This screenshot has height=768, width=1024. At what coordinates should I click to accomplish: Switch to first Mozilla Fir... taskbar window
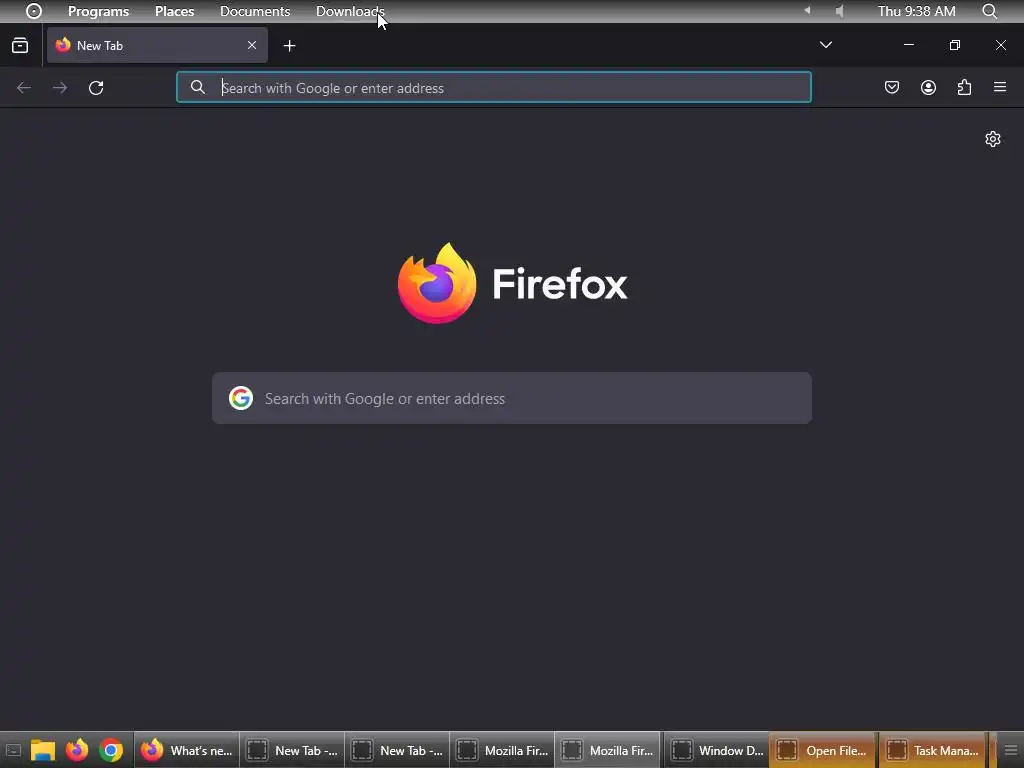502,750
